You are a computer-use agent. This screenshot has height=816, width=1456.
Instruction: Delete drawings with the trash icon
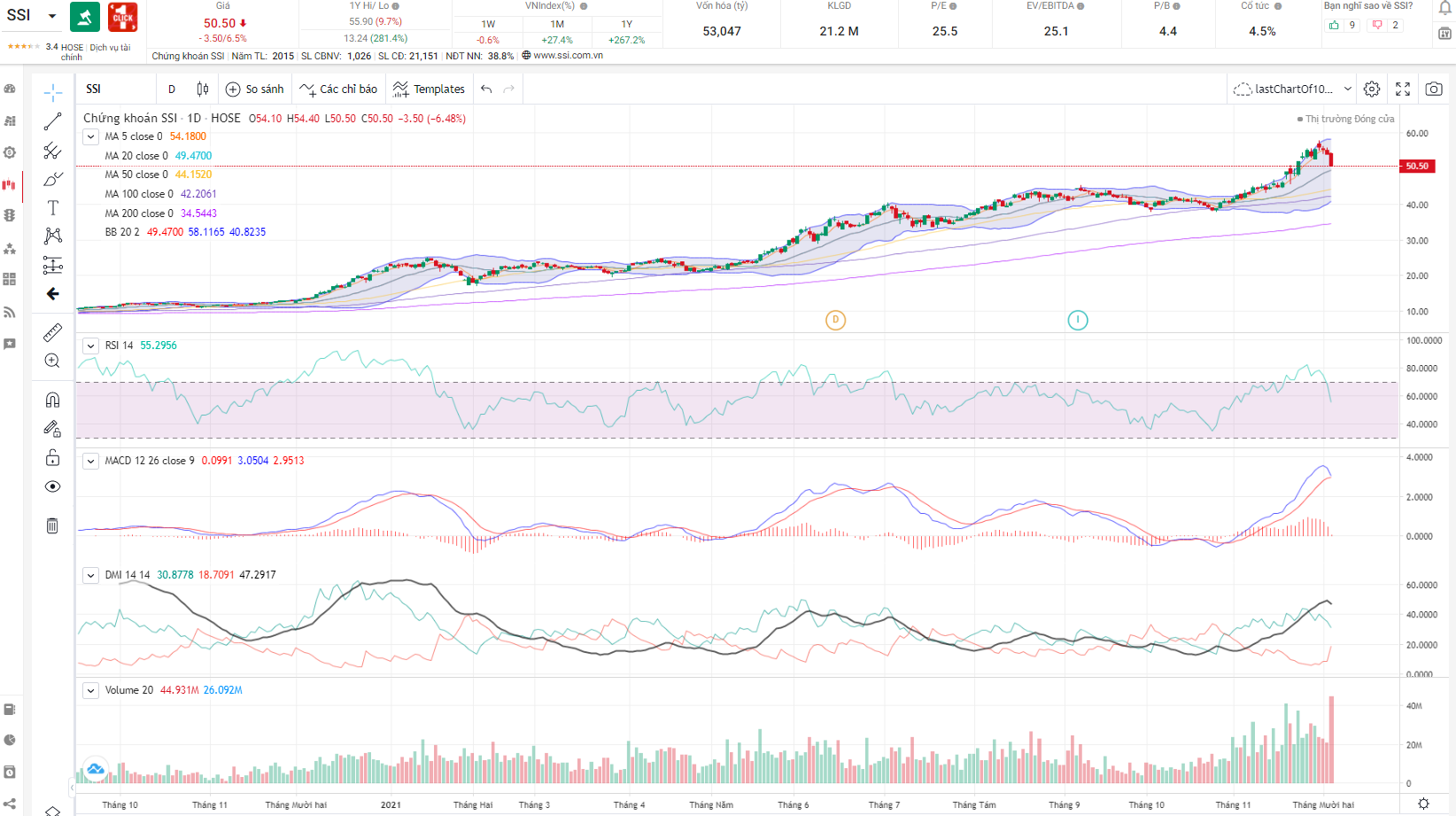point(53,525)
